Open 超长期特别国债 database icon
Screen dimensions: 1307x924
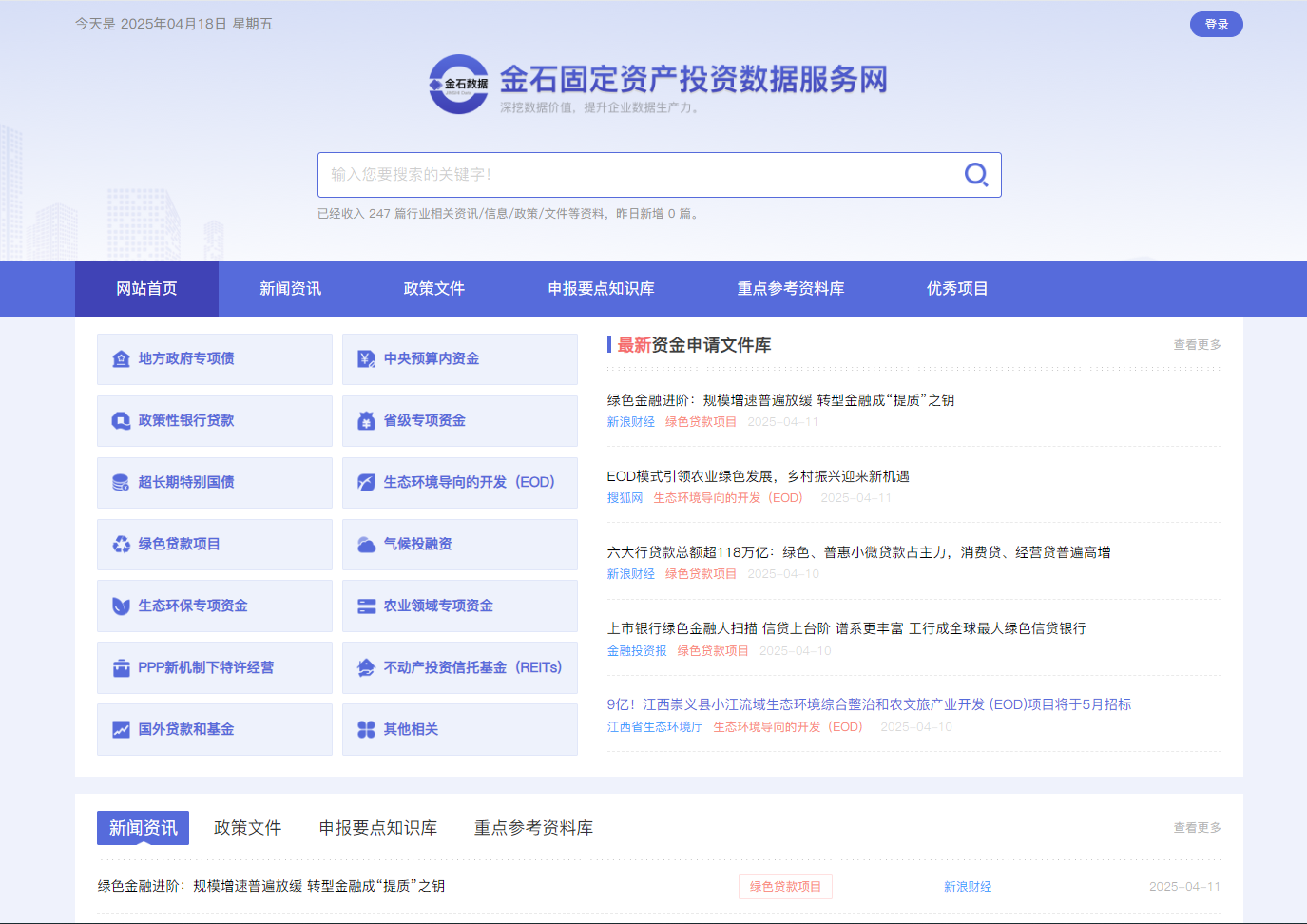pos(121,483)
